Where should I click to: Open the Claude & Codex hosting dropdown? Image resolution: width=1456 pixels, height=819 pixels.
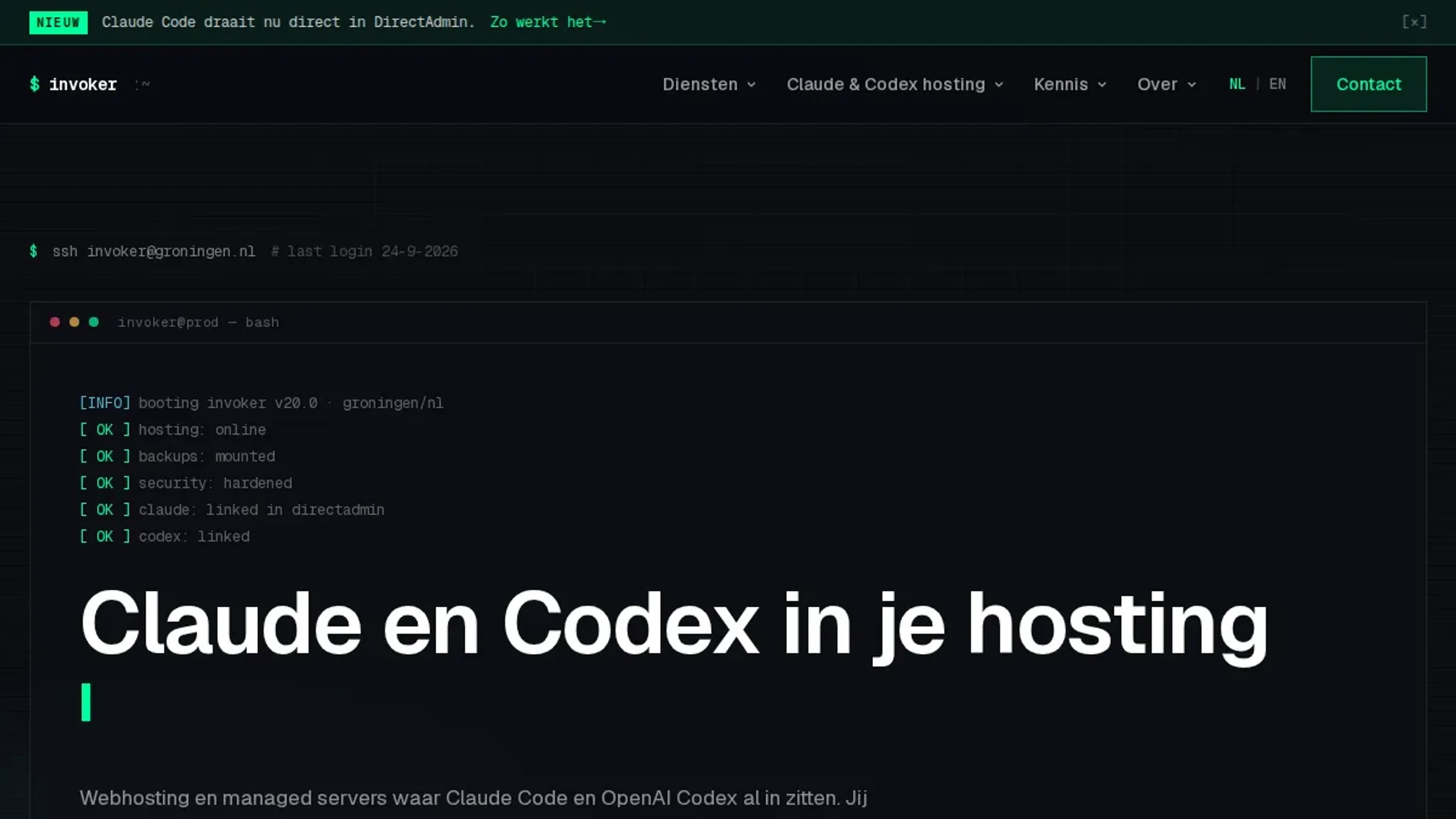tap(895, 84)
